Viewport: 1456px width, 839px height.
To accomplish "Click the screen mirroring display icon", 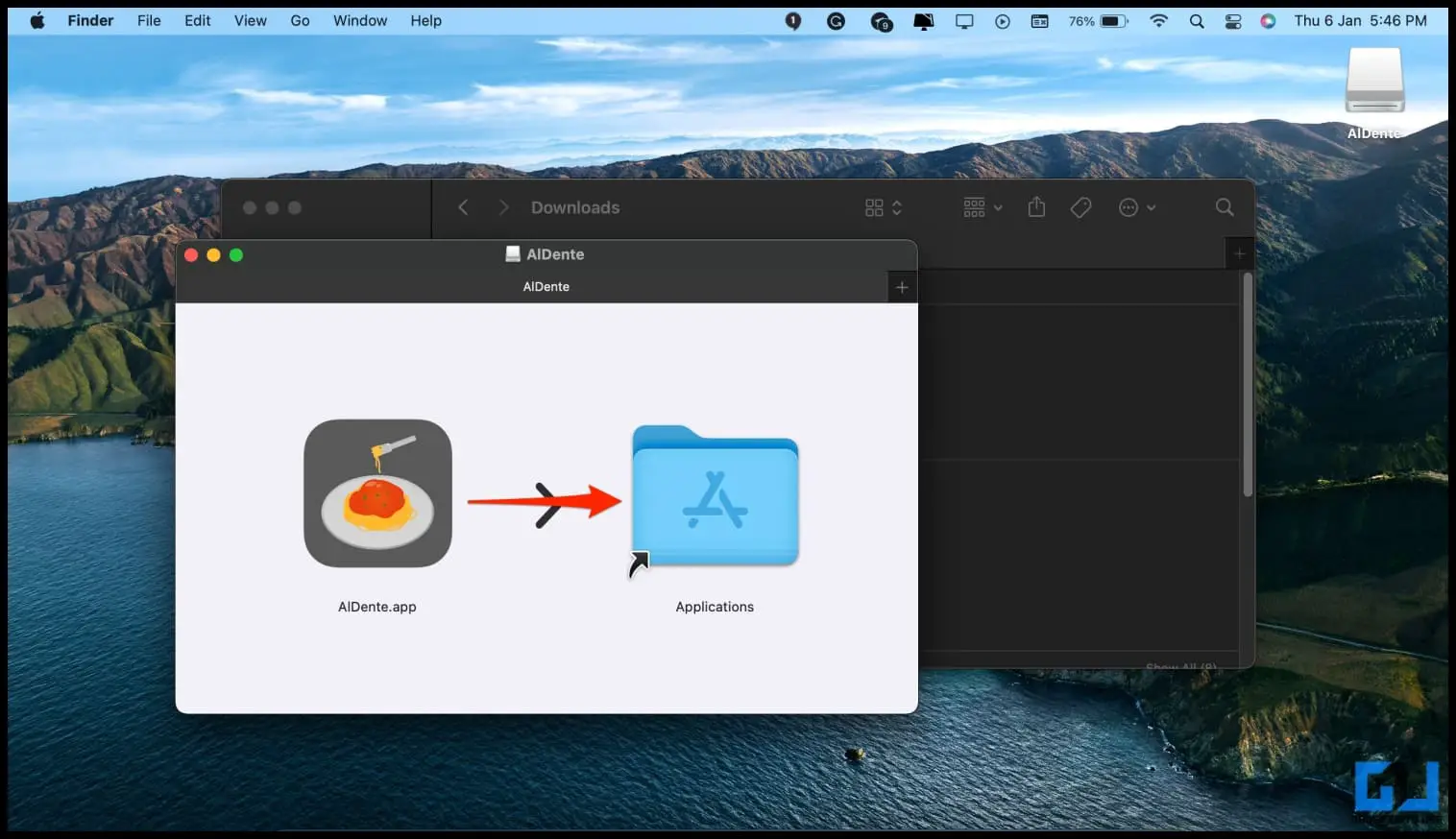I will click(964, 20).
